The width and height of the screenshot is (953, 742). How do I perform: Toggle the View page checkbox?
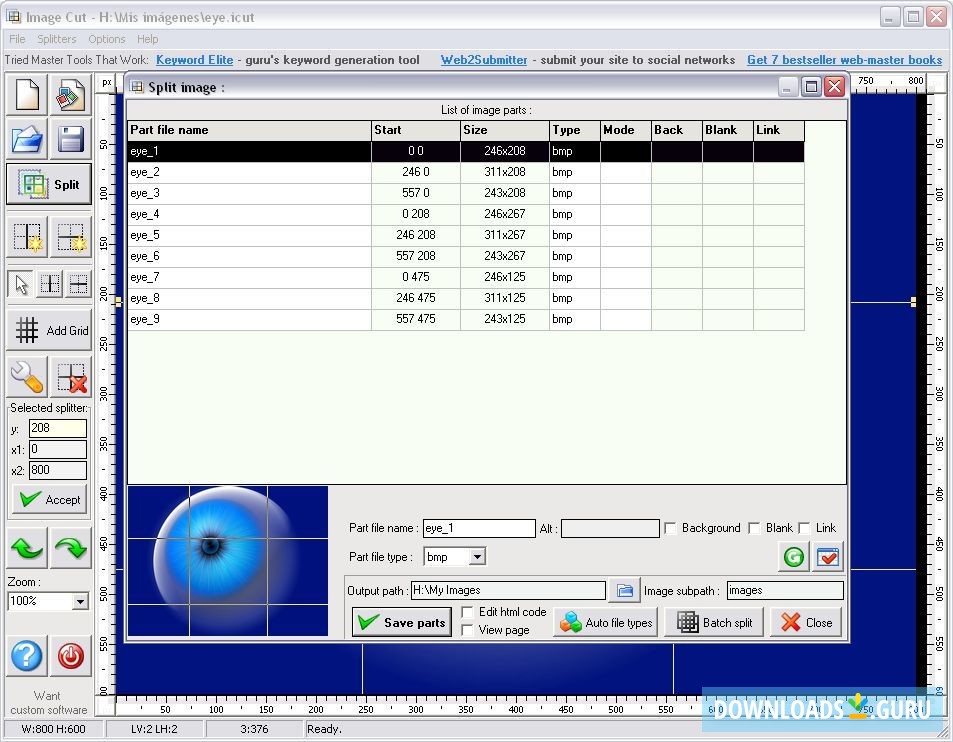[468, 630]
